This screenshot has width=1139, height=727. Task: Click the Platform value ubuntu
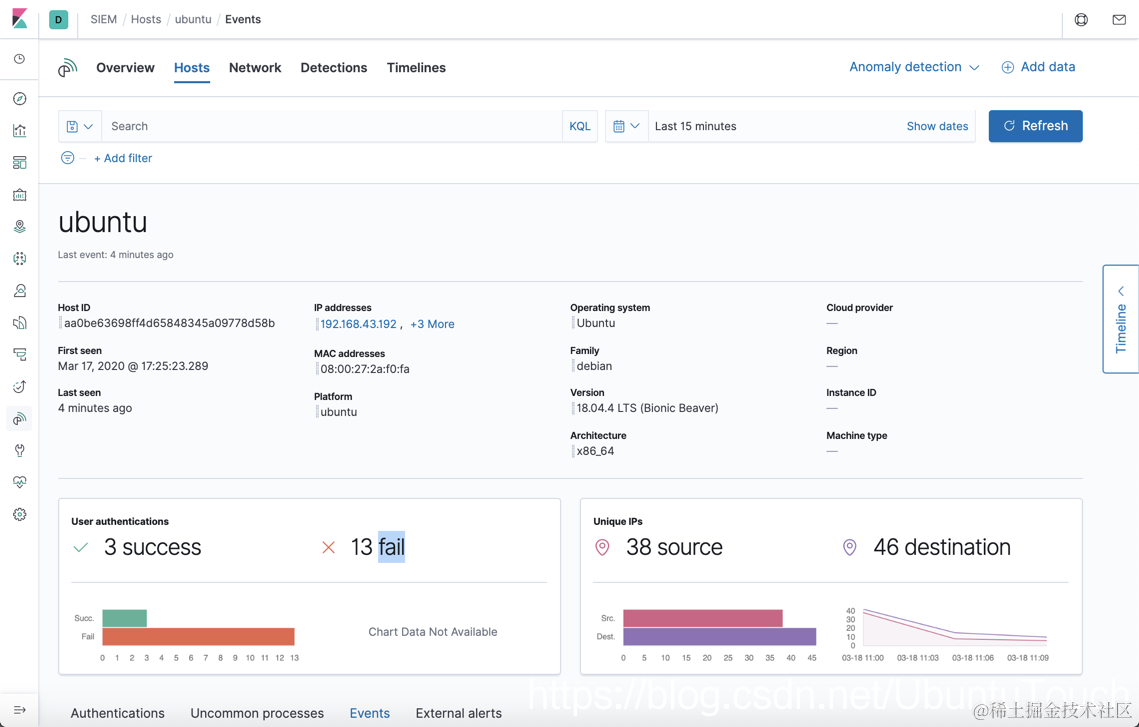339,412
